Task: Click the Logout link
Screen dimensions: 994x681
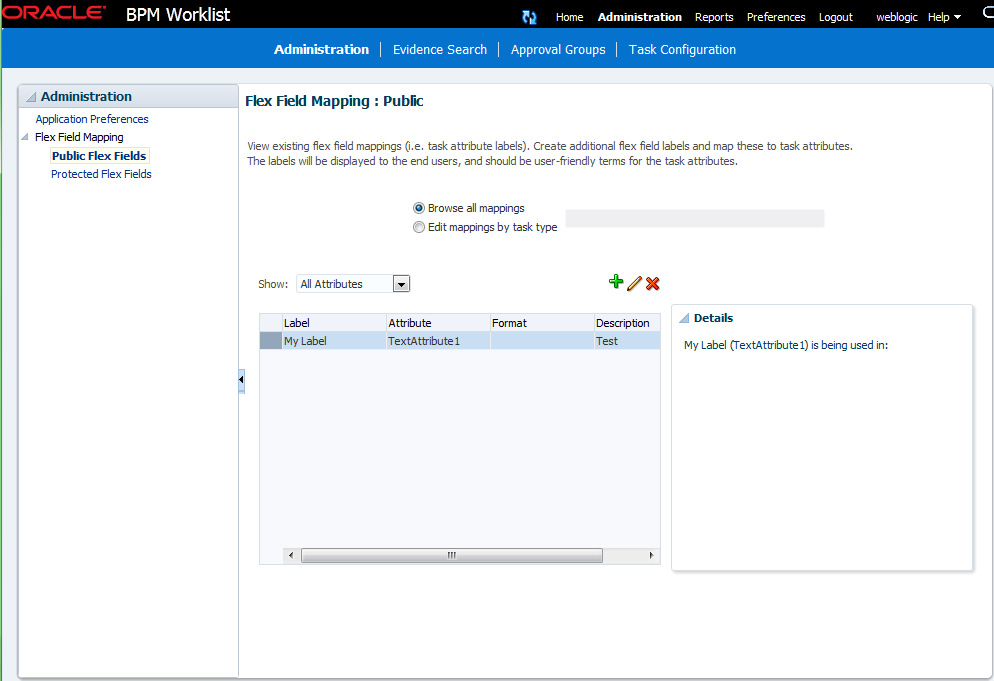Action: (836, 17)
